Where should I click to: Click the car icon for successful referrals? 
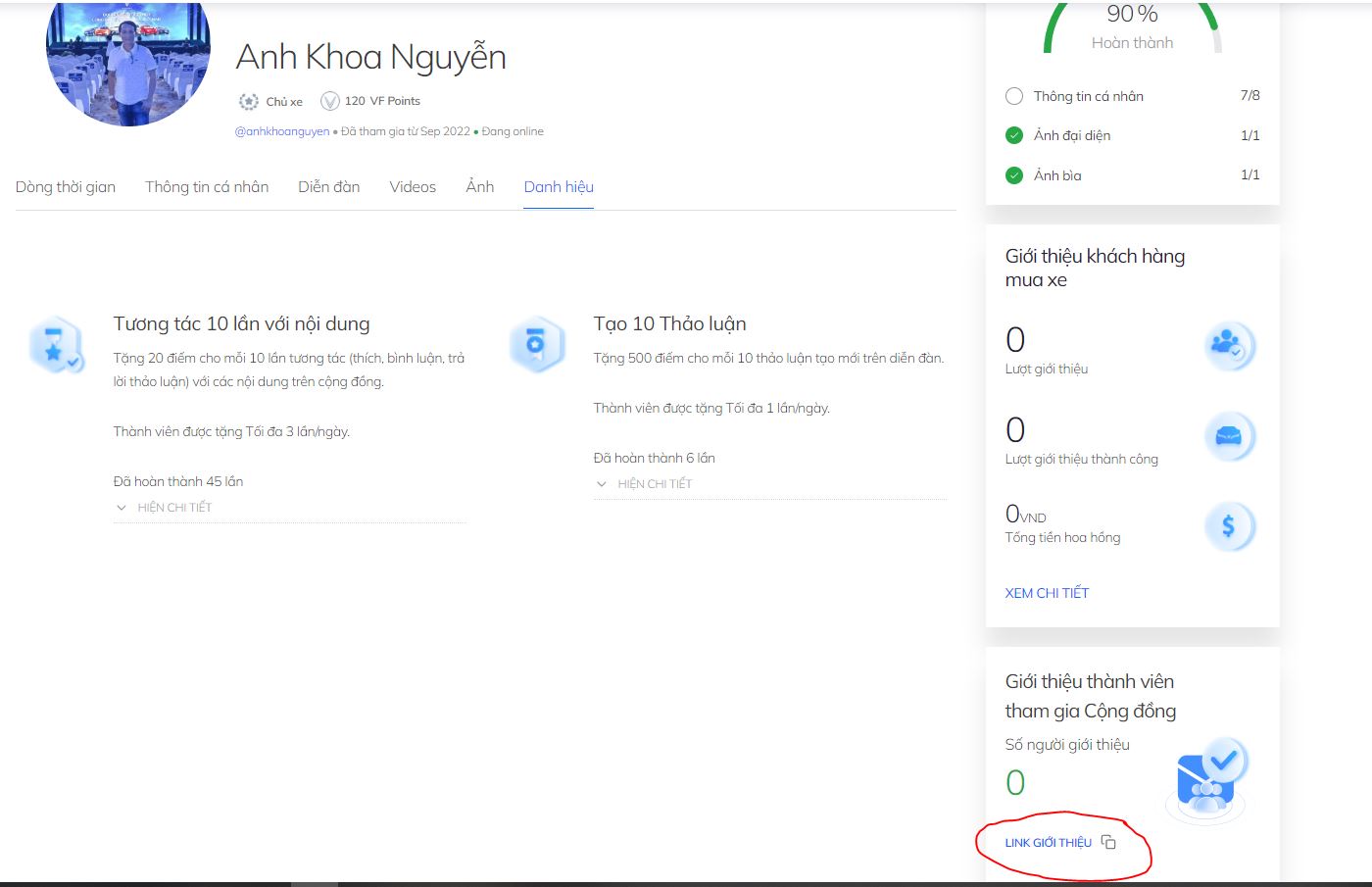(x=1229, y=436)
